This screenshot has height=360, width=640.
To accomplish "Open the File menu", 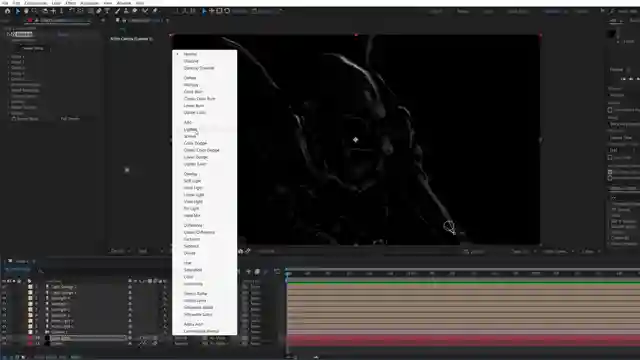I will (x=5, y=3).
